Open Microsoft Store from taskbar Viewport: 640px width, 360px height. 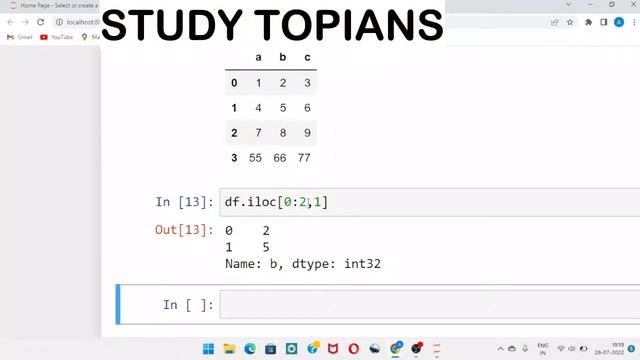(271, 349)
